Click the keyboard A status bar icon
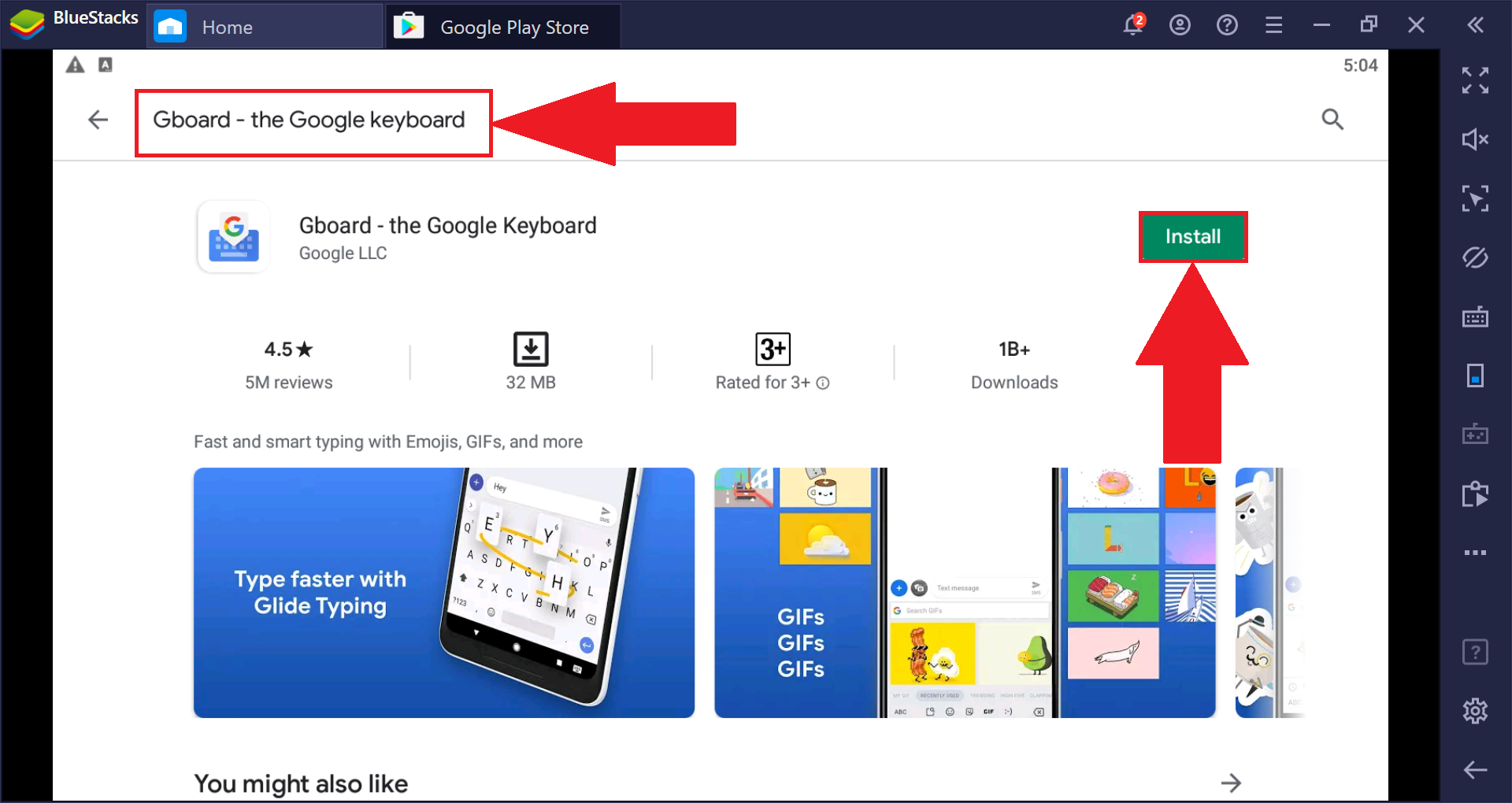Screen dimensions: 1512x803 click(106, 65)
